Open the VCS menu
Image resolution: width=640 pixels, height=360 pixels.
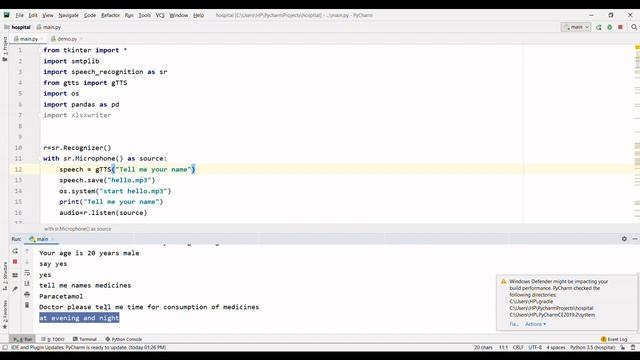pyautogui.click(x=160, y=15)
